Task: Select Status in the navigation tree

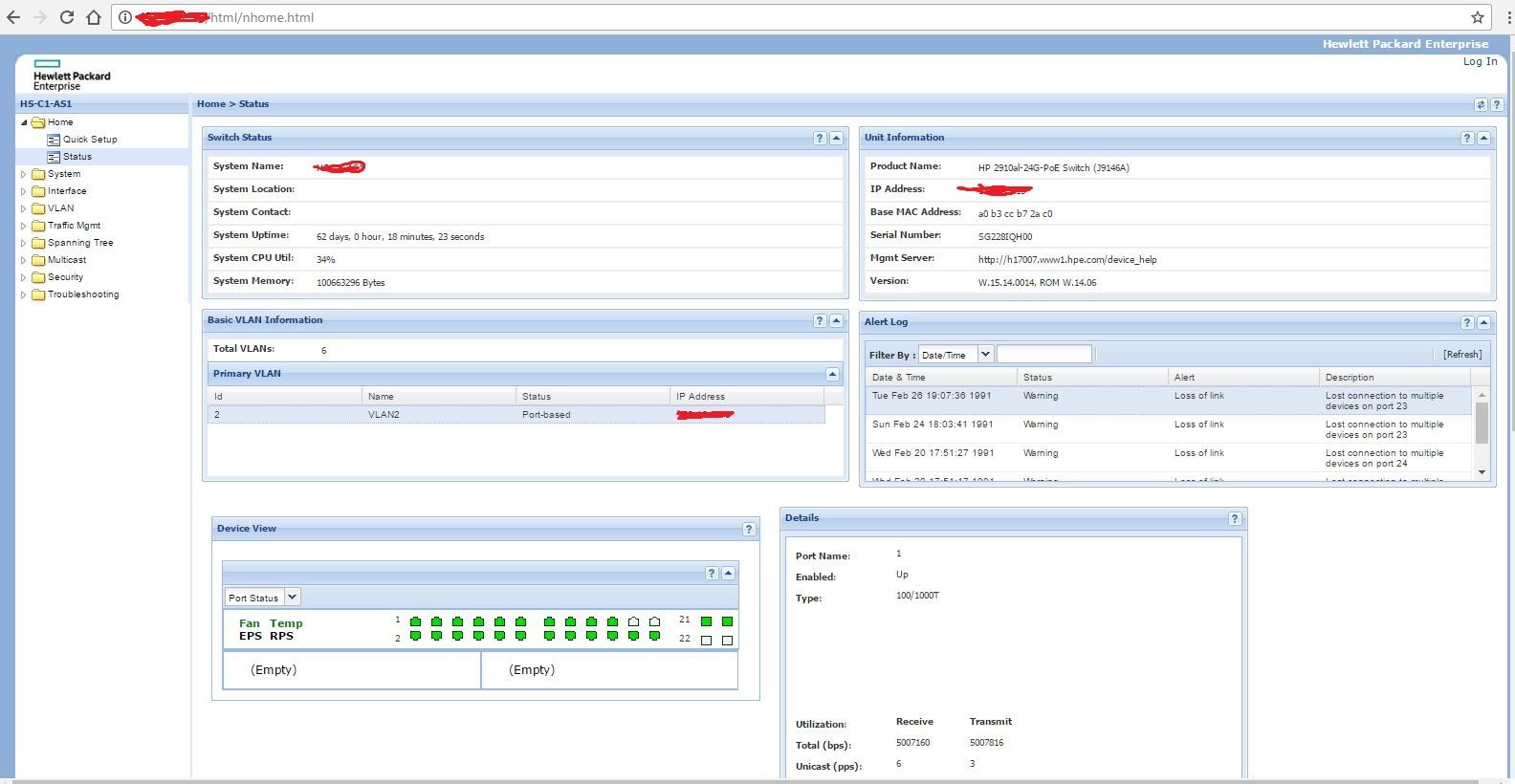Action: click(x=77, y=157)
